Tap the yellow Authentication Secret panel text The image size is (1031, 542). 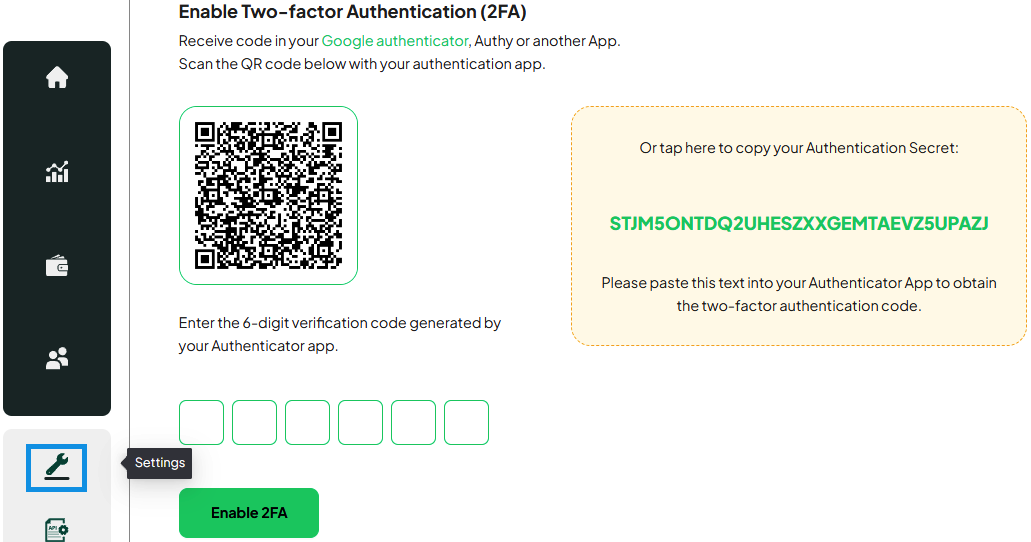coord(799,148)
